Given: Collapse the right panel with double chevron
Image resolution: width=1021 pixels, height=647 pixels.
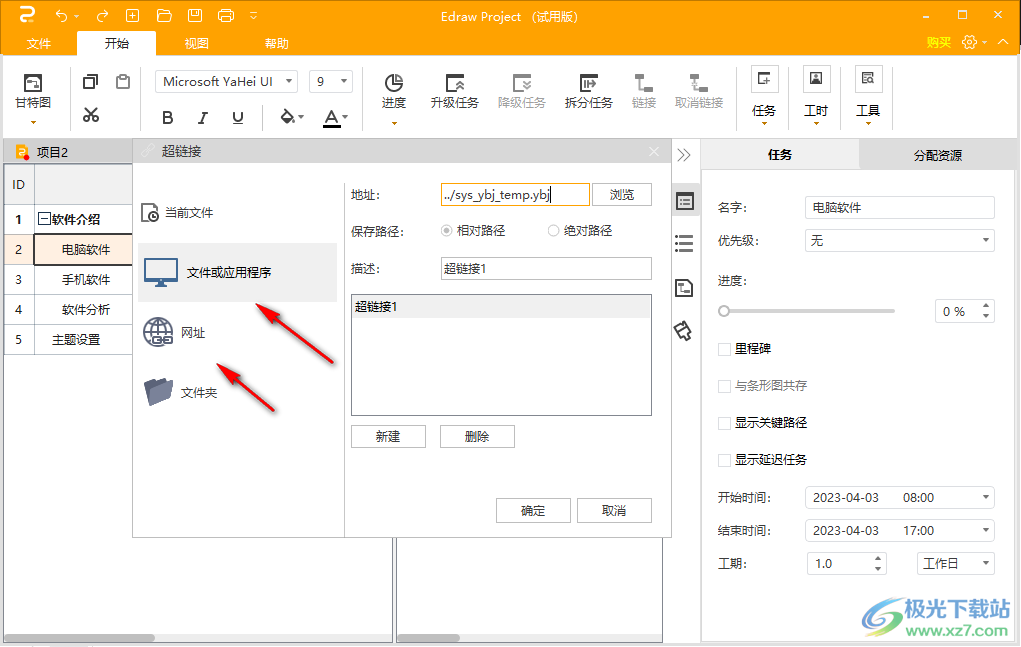Looking at the screenshot, I should (684, 155).
